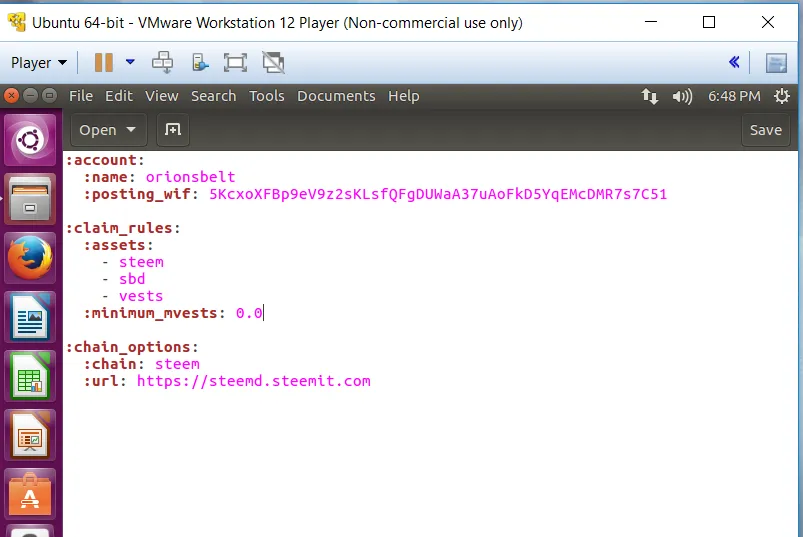Launch LibreOffice Calc from launcher
Viewport: 803px width, 537px height.
[30, 376]
